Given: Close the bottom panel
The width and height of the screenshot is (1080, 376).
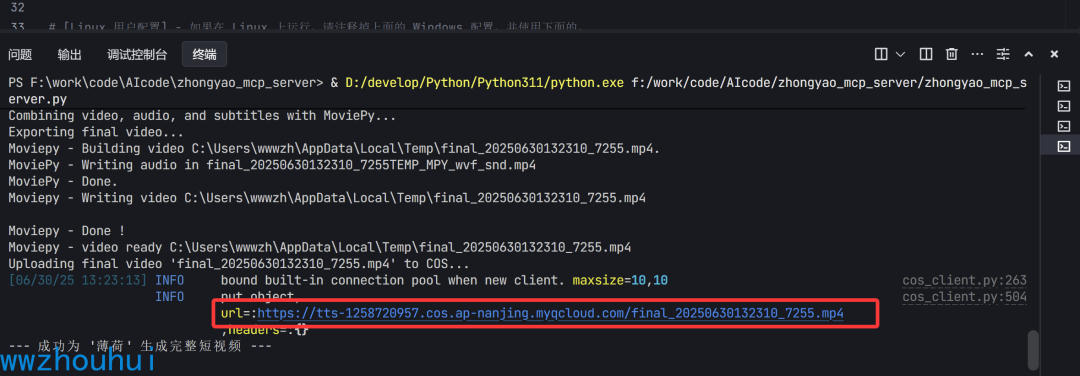Looking at the screenshot, I should coord(1054,54).
